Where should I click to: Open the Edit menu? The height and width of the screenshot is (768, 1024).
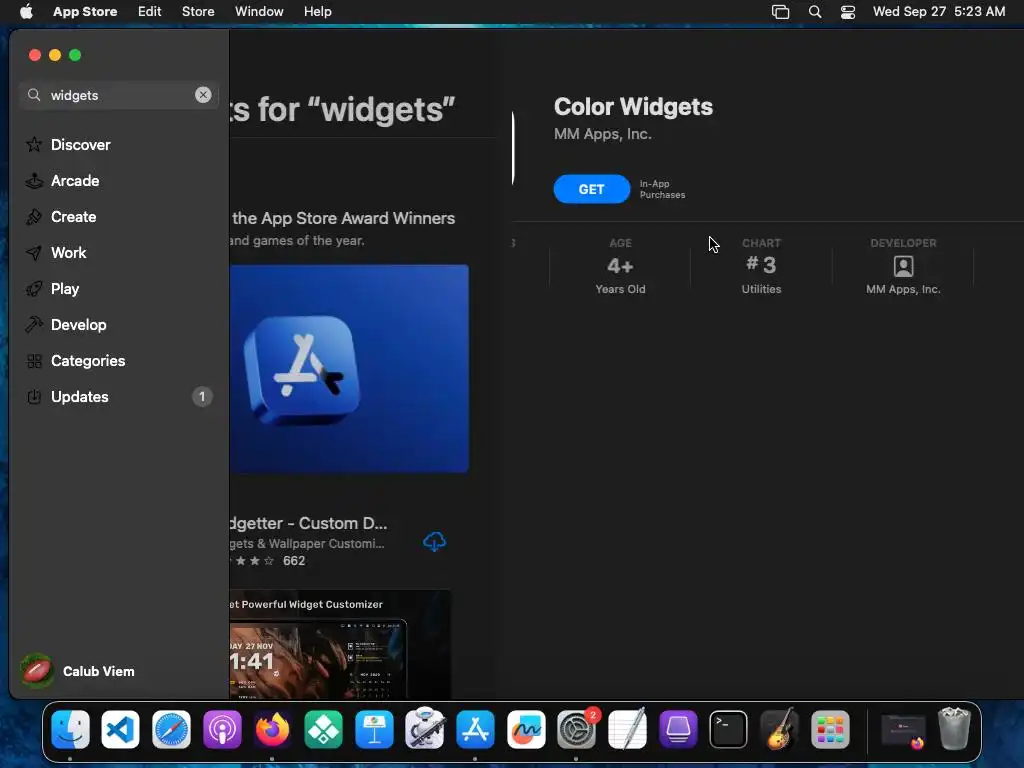(150, 11)
